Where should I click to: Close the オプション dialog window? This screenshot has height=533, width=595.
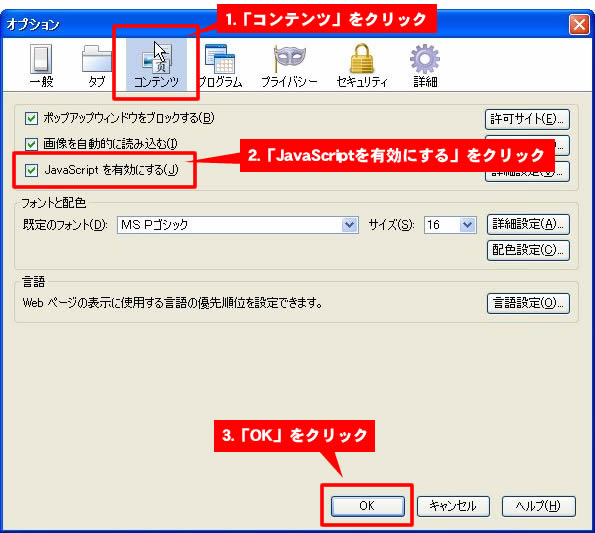pos(579,25)
